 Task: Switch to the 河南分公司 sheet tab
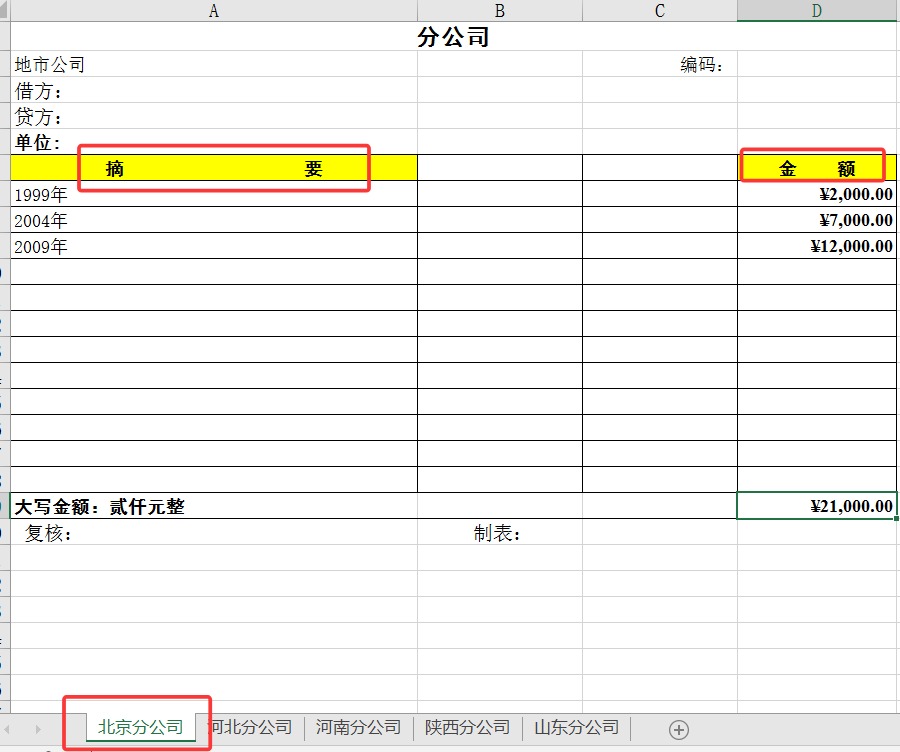[358, 727]
